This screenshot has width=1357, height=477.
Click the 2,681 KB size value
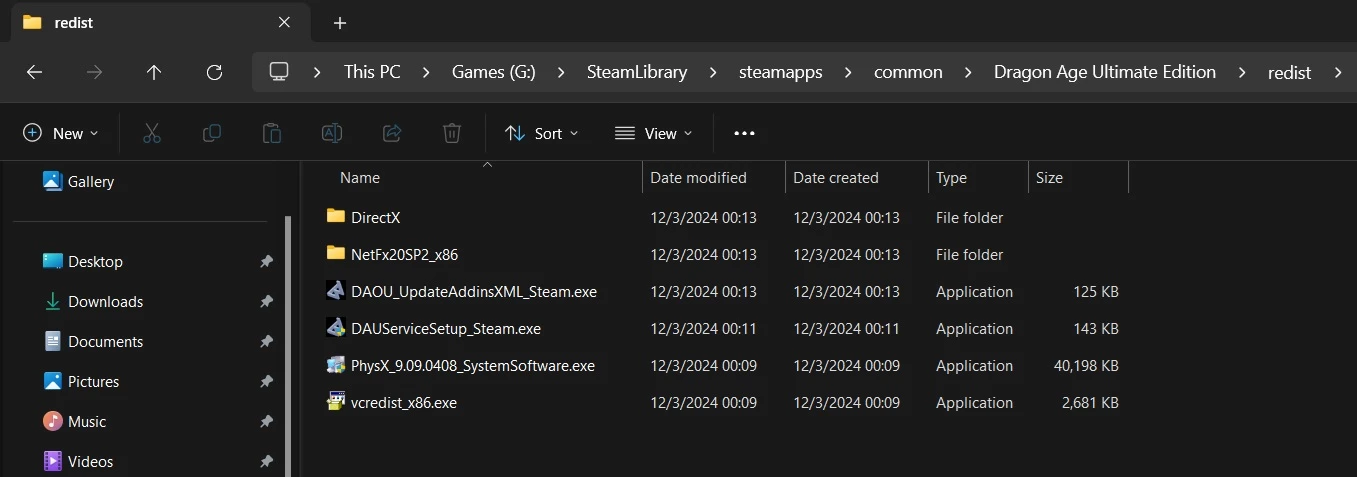click(x=1090, y=402)
